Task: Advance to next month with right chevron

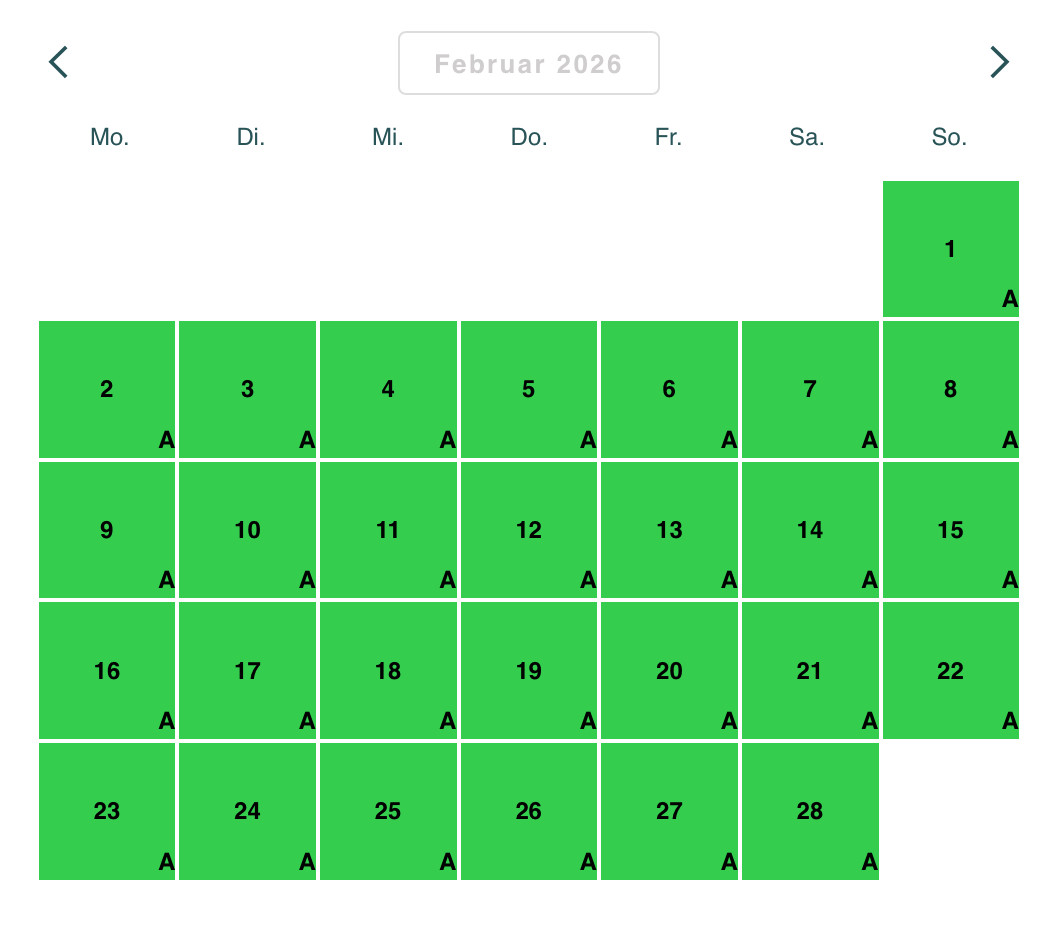Action: (x=1000, y=62)
